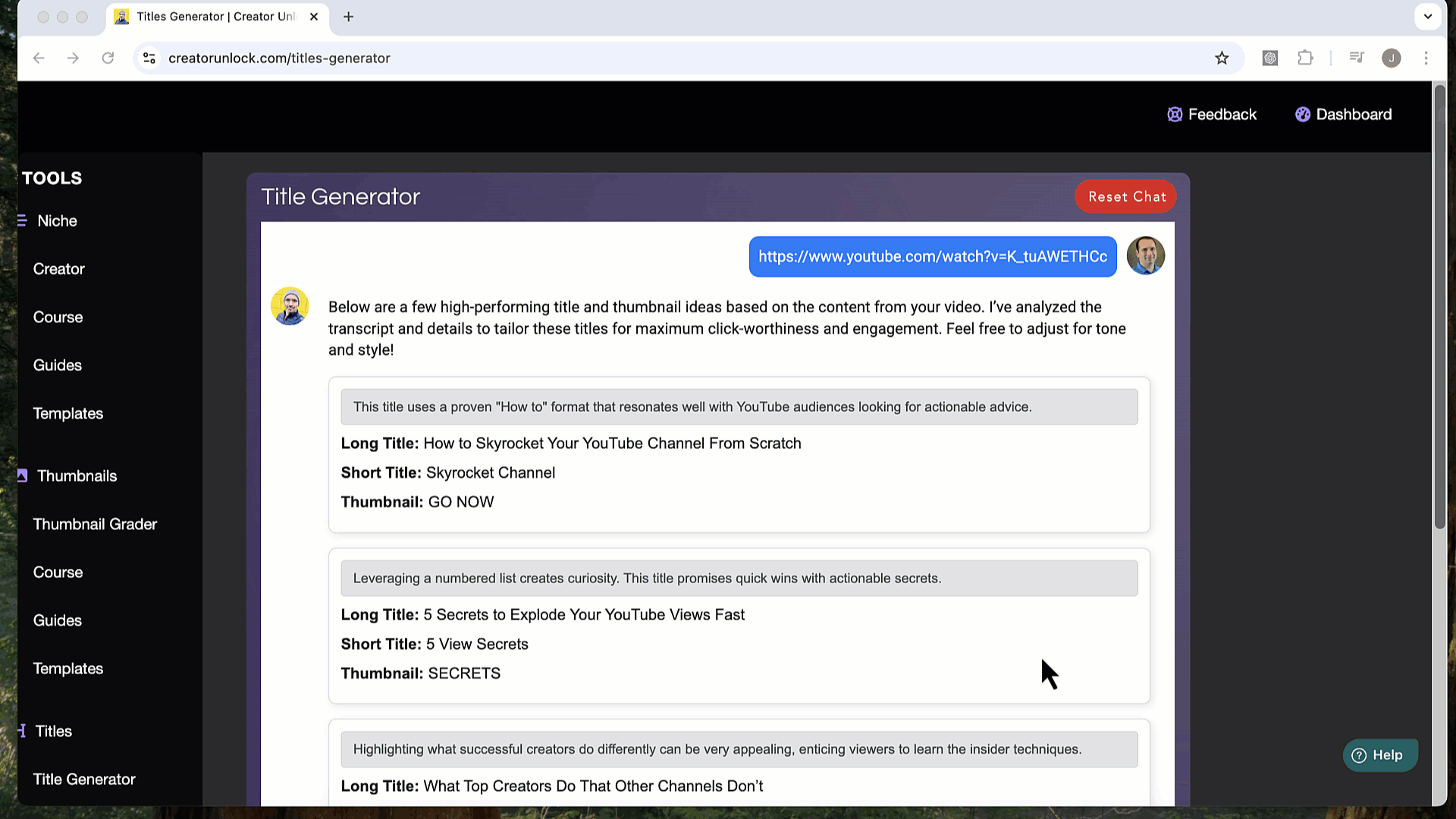1456x819 pixels.
Task: Click the intro paragraph 'Below are a few high-performing'
Action: tap(727, 328)
